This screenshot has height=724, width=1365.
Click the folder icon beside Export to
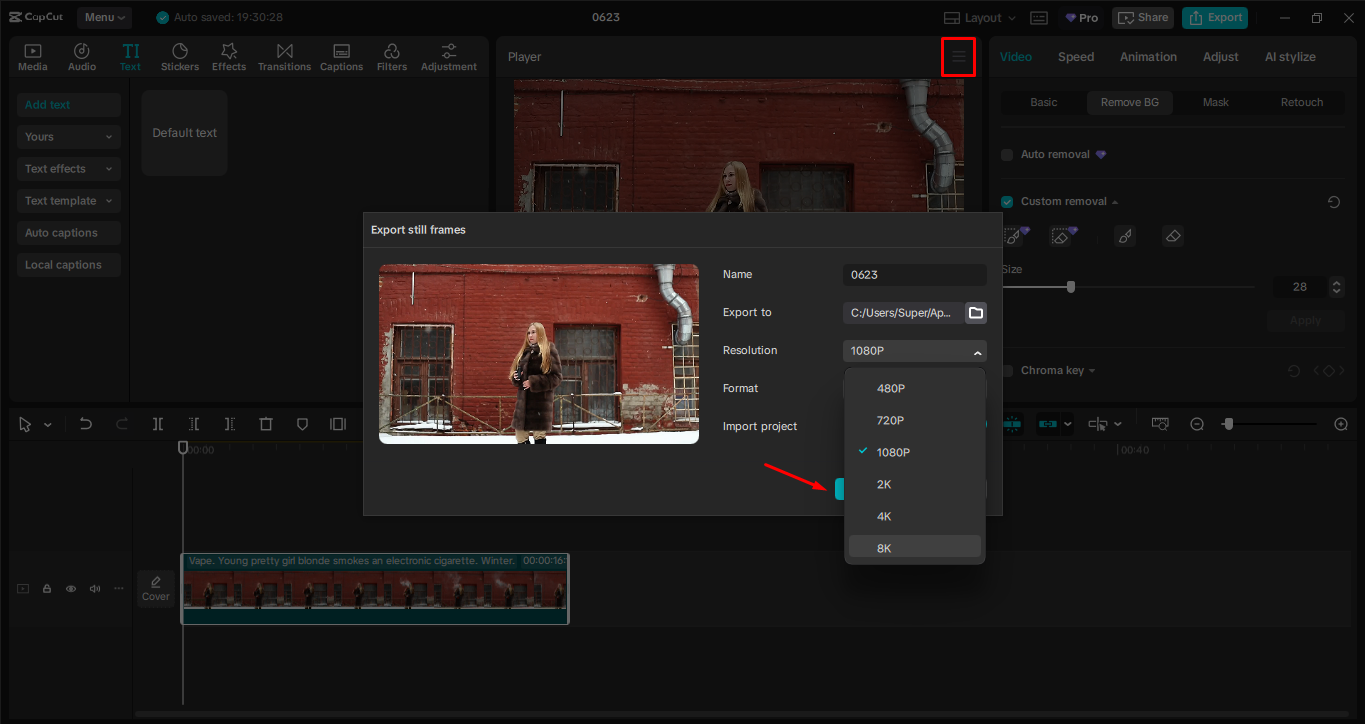[976, 313]
